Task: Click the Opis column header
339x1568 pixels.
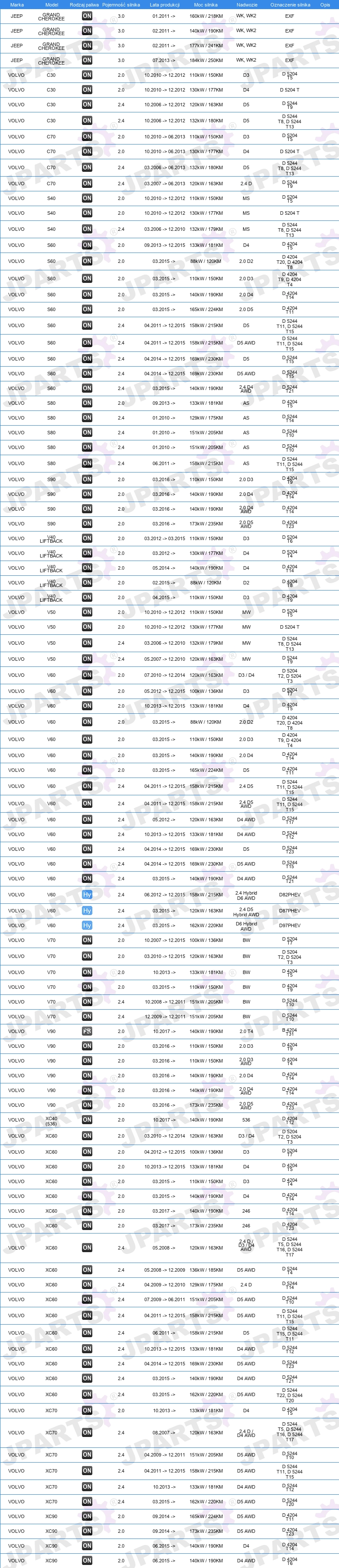Action: (x=325, y=5)
